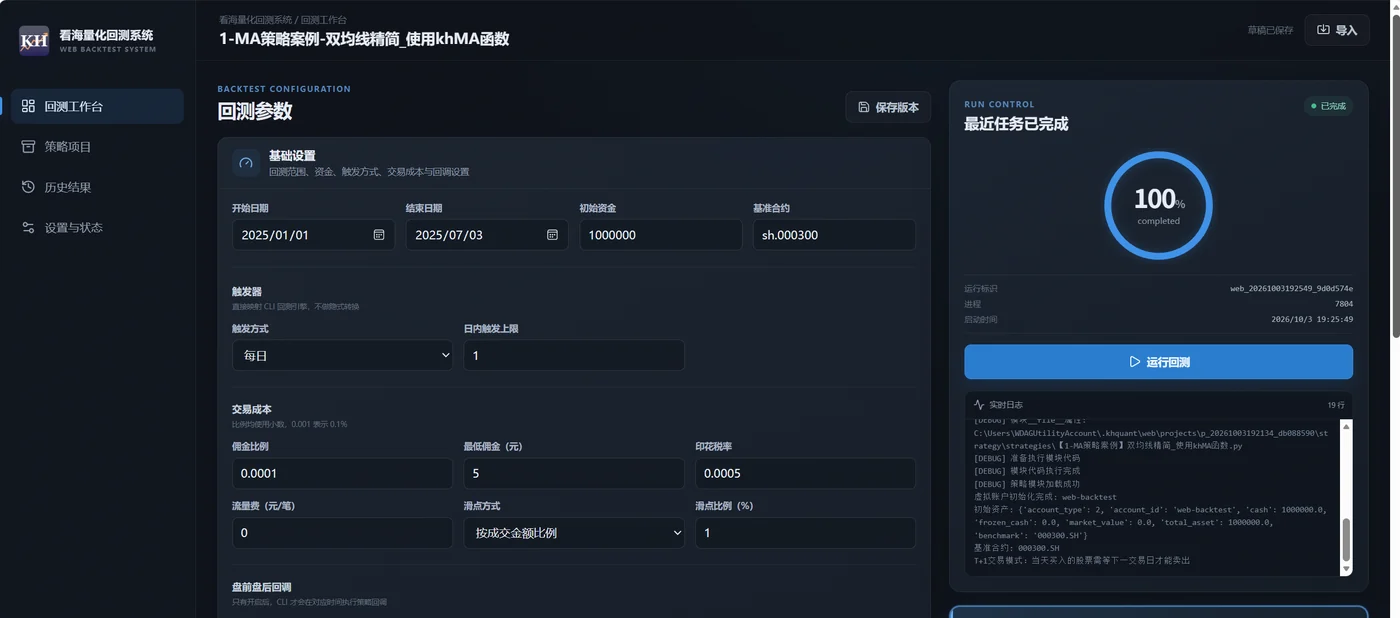Click the 设置与状态 sliders icon

(x=28, y=228)
